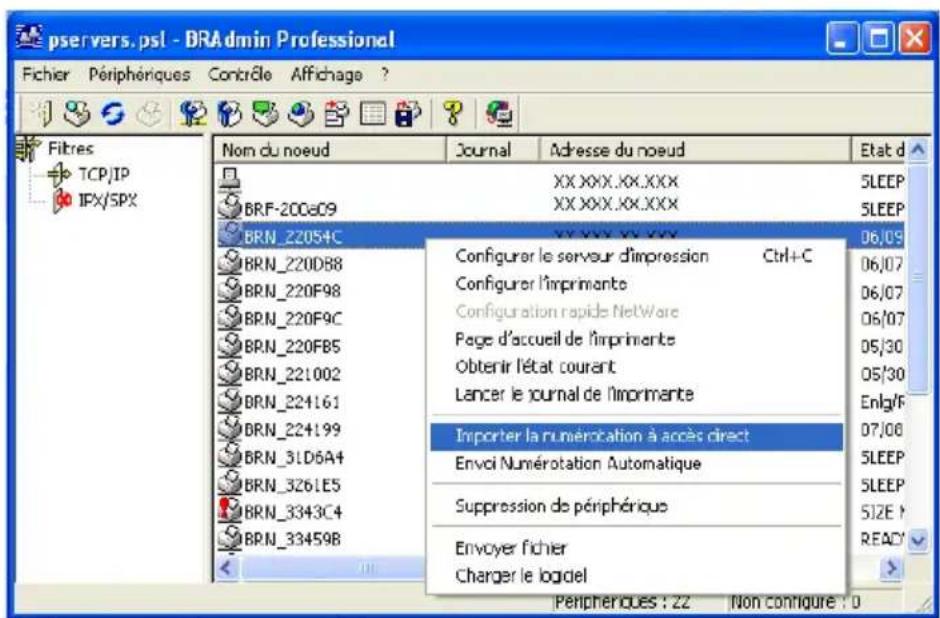Click the printer icon beside BRN_224161

230,401
